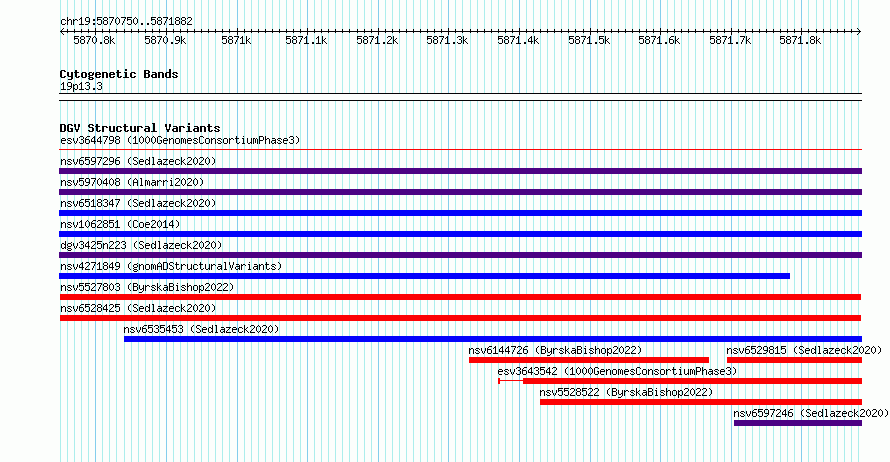Select the 19p13.3 cytogenetic band line
890x462 pixels.
pos(460,97)
